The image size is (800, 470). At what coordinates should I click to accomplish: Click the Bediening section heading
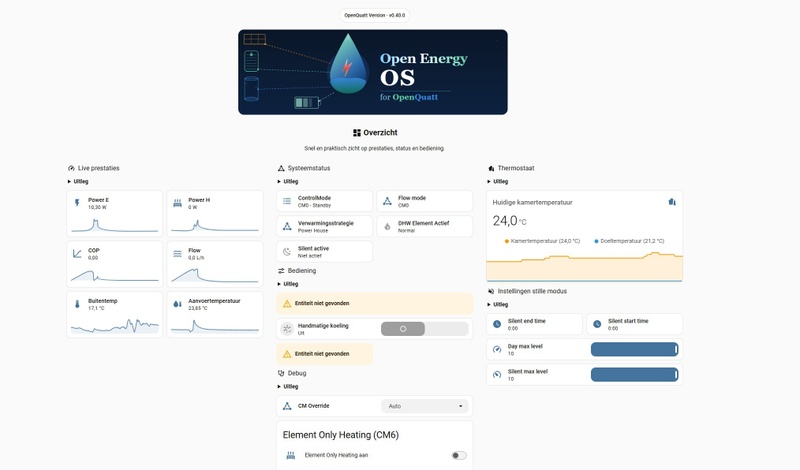click(x=302, y=270)
